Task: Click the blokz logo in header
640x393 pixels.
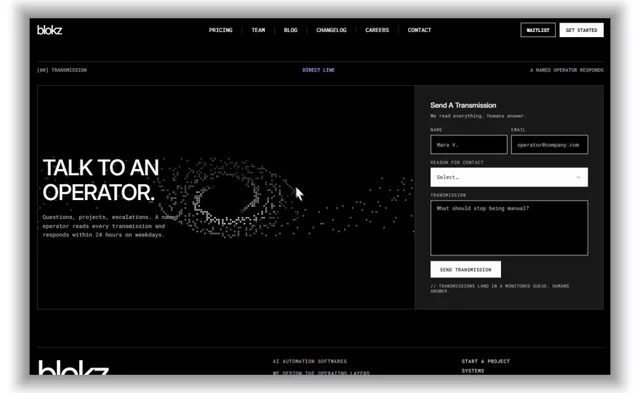Action: 49,30
